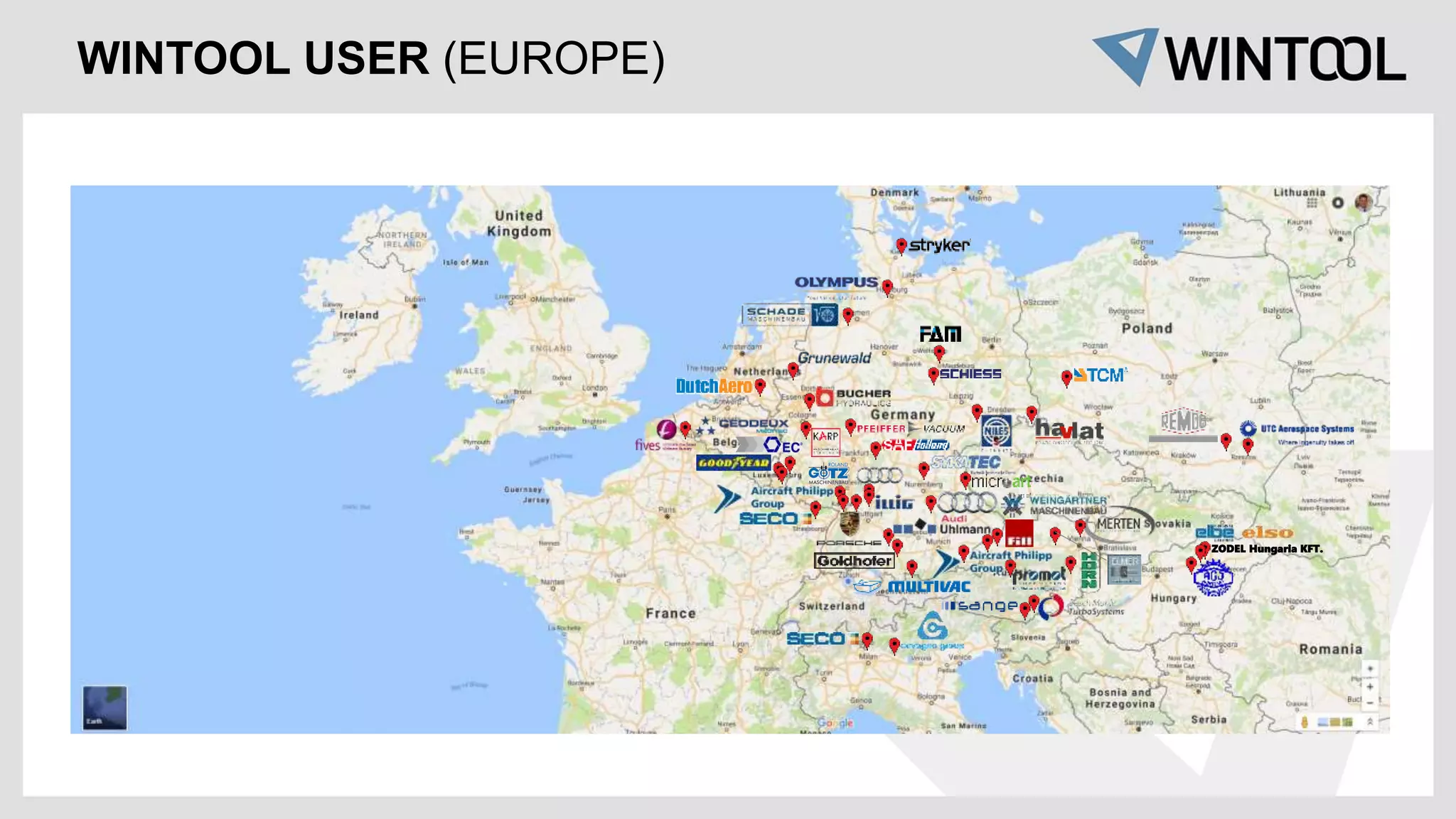Click the pin left of PFEIFFER
The width and height of the screenshot is (1456, 819).
pos(850,427)
